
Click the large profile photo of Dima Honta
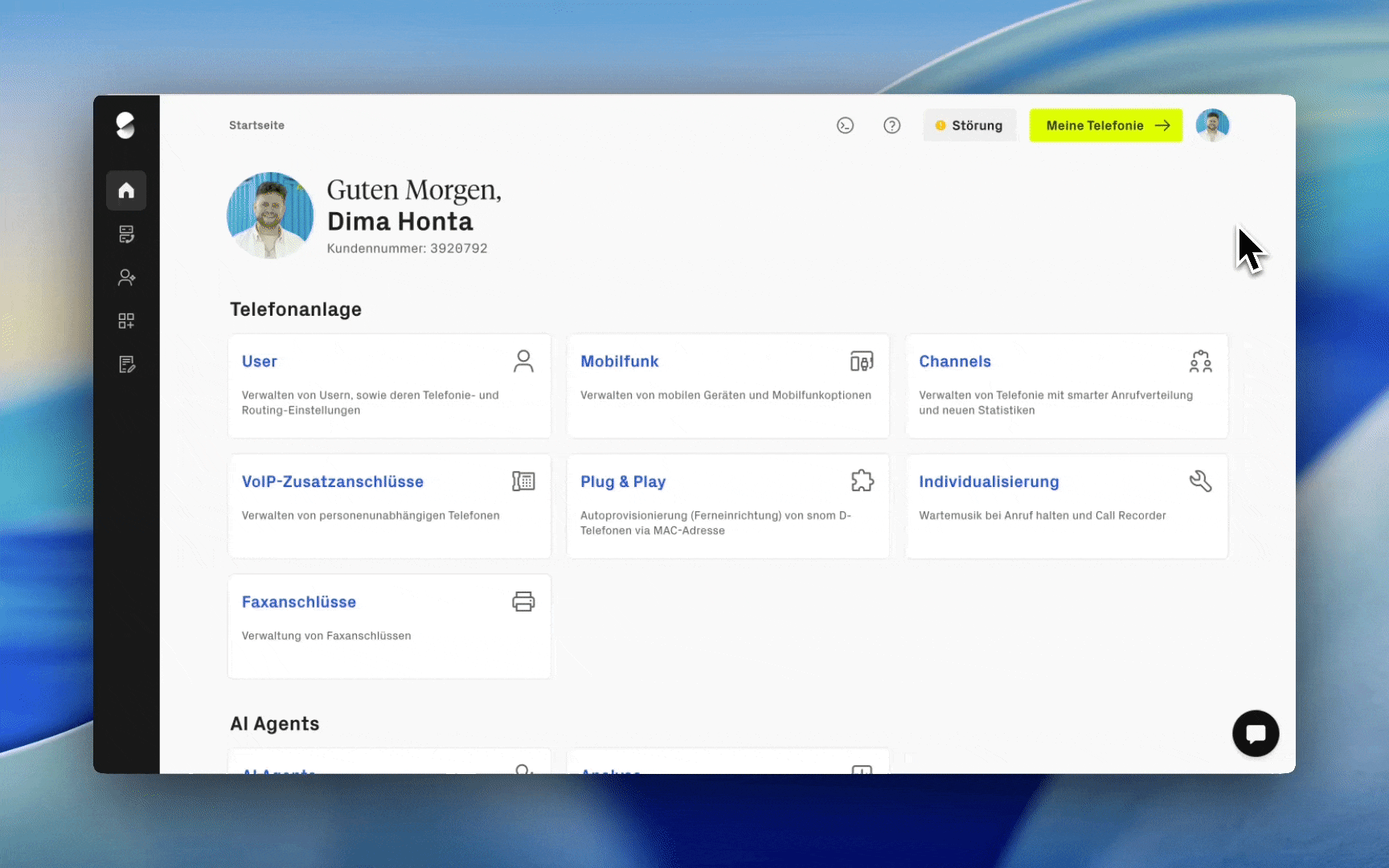click(270, 215)
